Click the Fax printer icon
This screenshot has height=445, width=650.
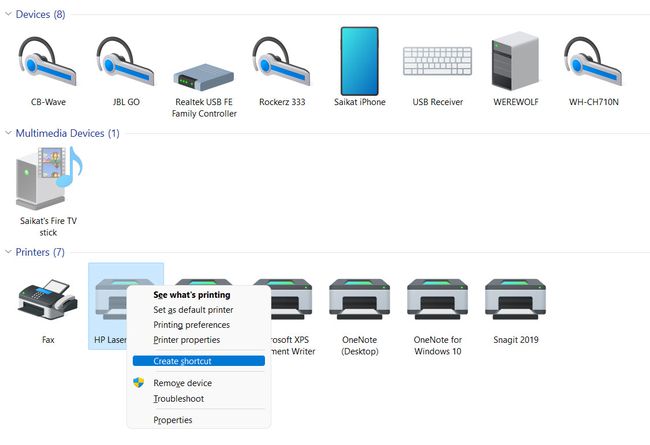coord(48,299)
